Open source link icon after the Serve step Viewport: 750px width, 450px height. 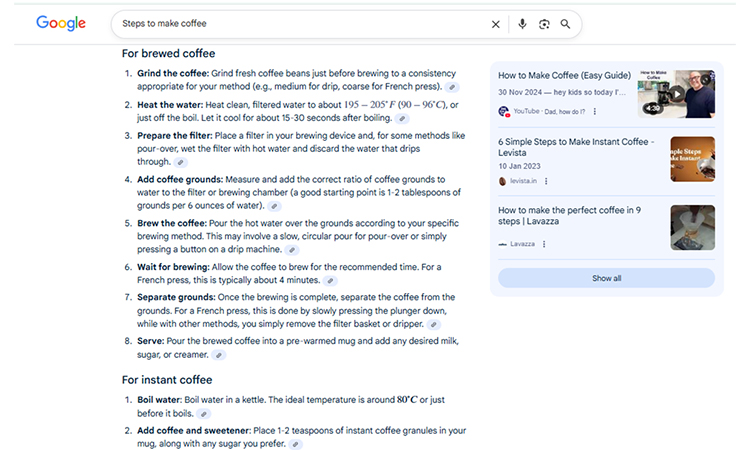[x=219, y=355]
